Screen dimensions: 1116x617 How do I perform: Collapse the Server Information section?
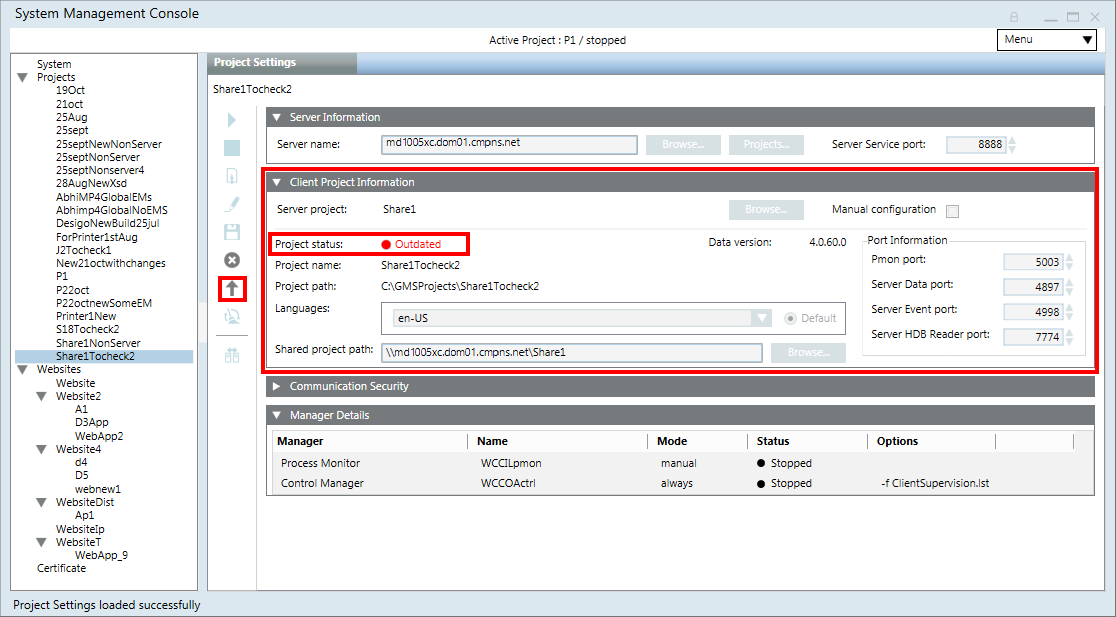pyautogui.click(x=278, y=117)
